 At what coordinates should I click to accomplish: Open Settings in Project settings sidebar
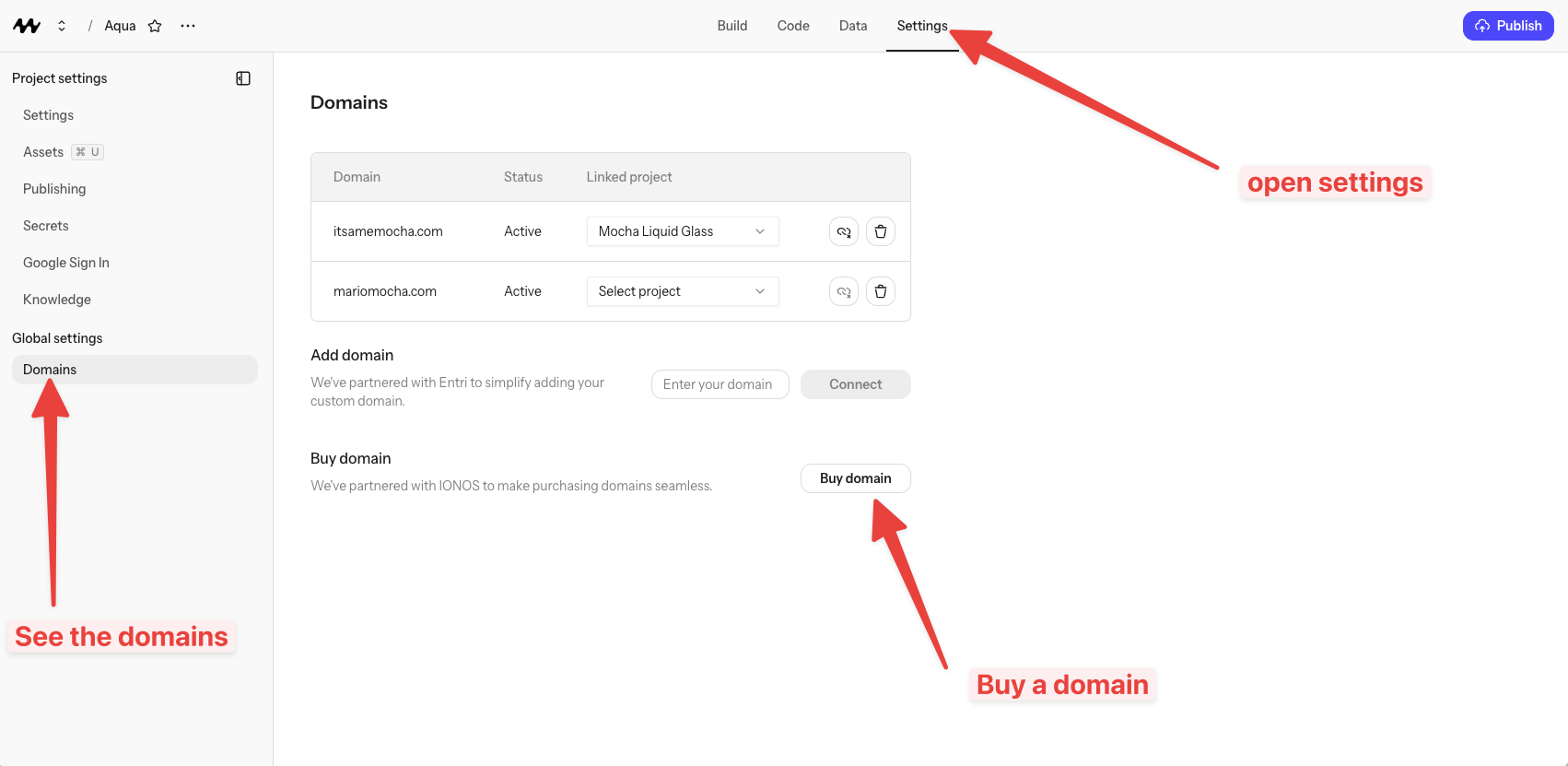coord(48,115)
